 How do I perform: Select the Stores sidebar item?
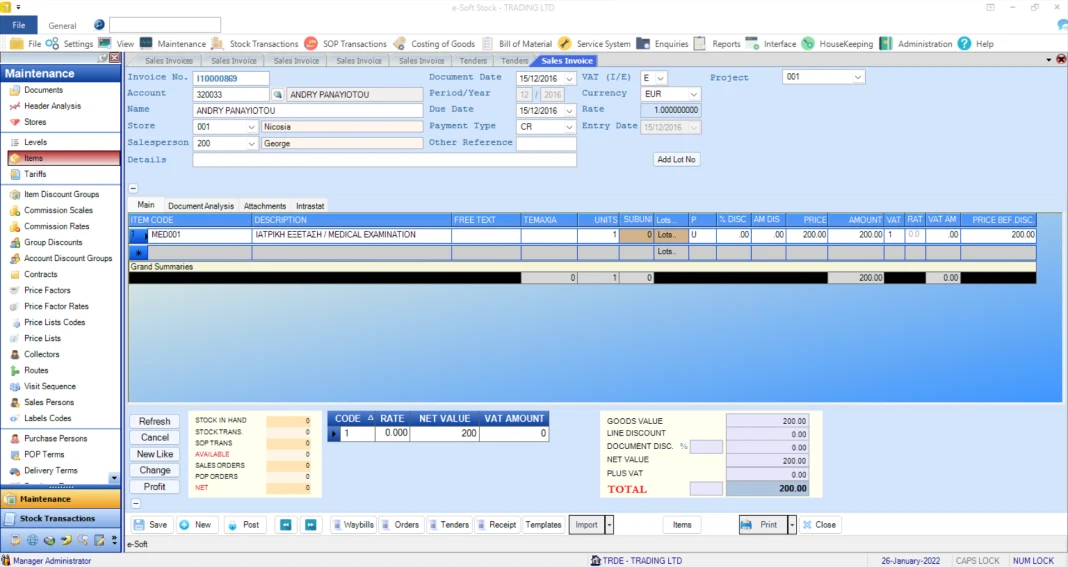pyautogui.click(x=35, y=122)
